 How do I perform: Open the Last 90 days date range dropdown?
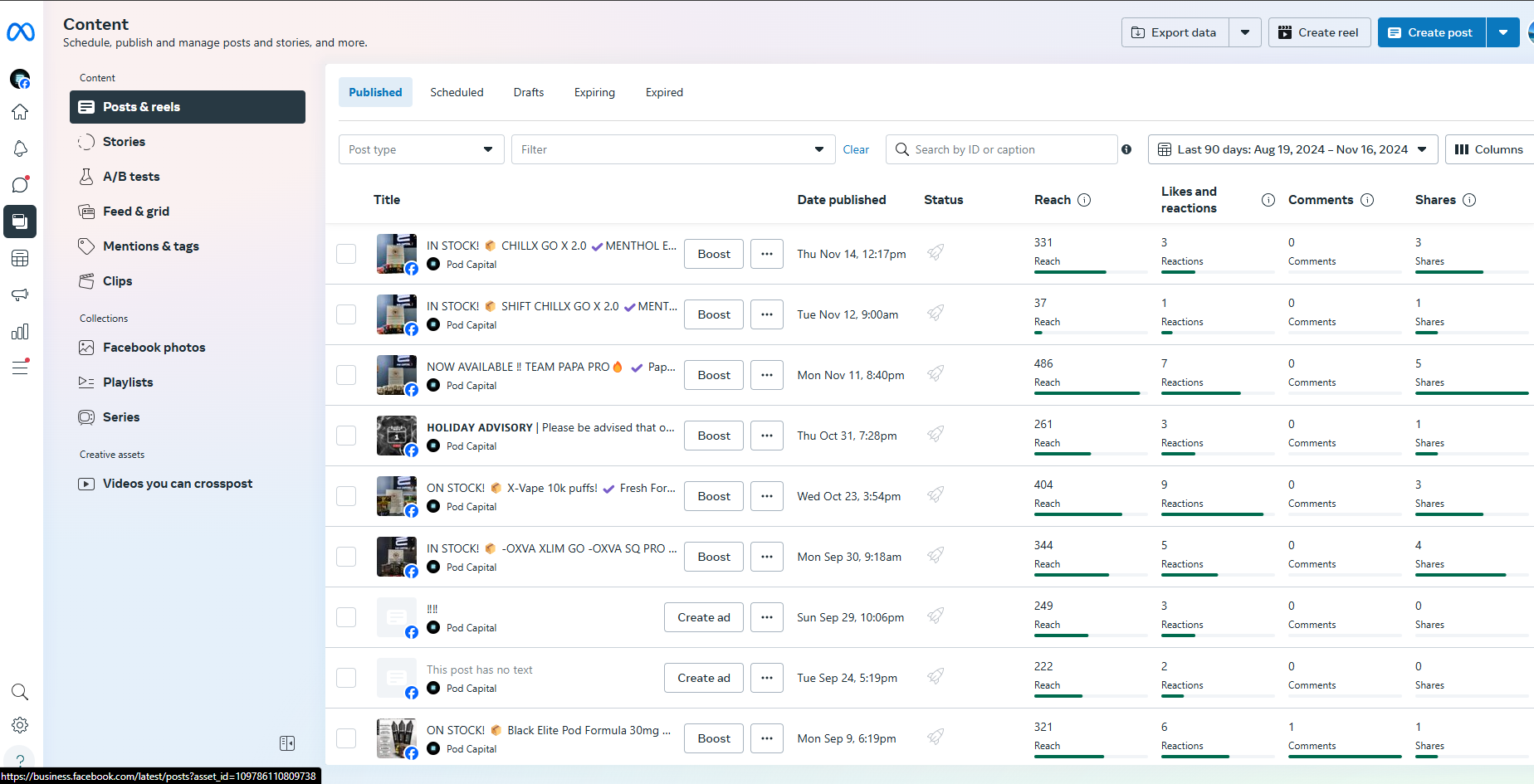pyautogui.click(x=1293, y=149)
